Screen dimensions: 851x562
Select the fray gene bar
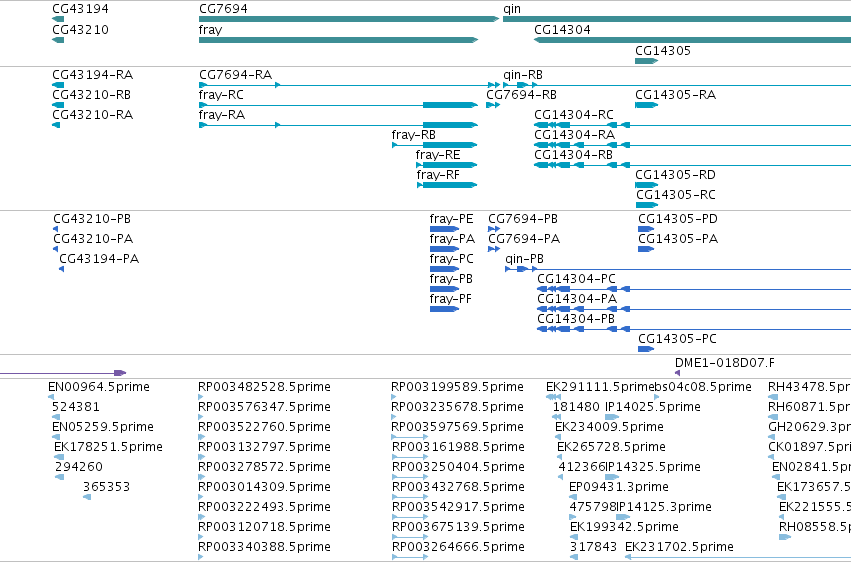339,40
